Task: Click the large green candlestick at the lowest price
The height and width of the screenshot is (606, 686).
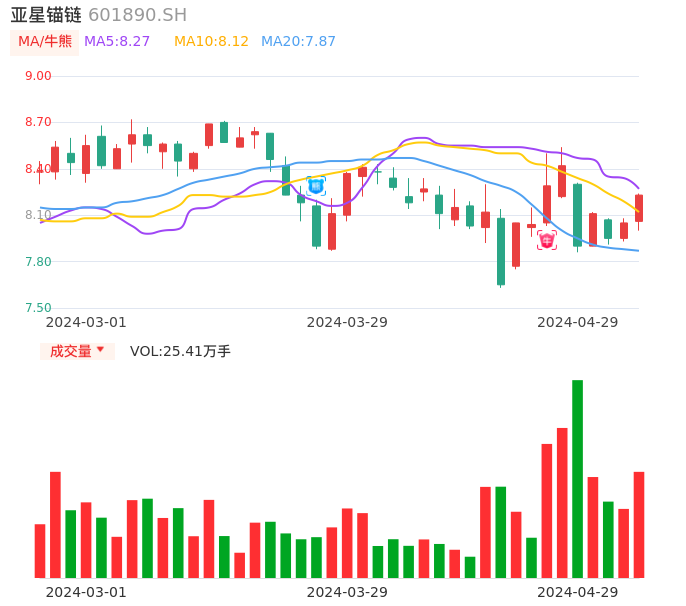Action: [x=501, y=252]
